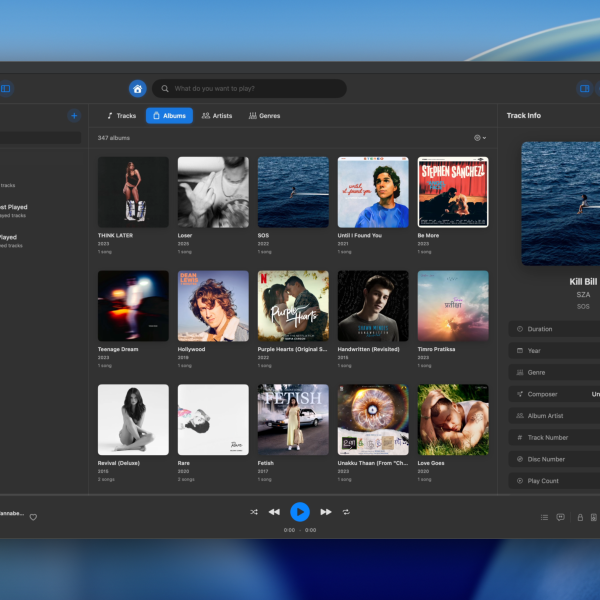600x600 pixels.
Task: Click the '347 albums' count label
Action: coord(114,138)
